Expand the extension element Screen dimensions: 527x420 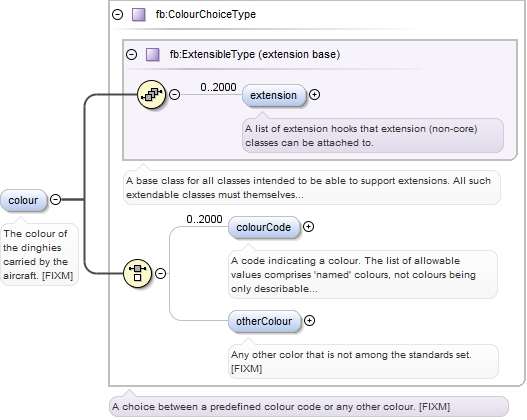click(x=314, y=95)
